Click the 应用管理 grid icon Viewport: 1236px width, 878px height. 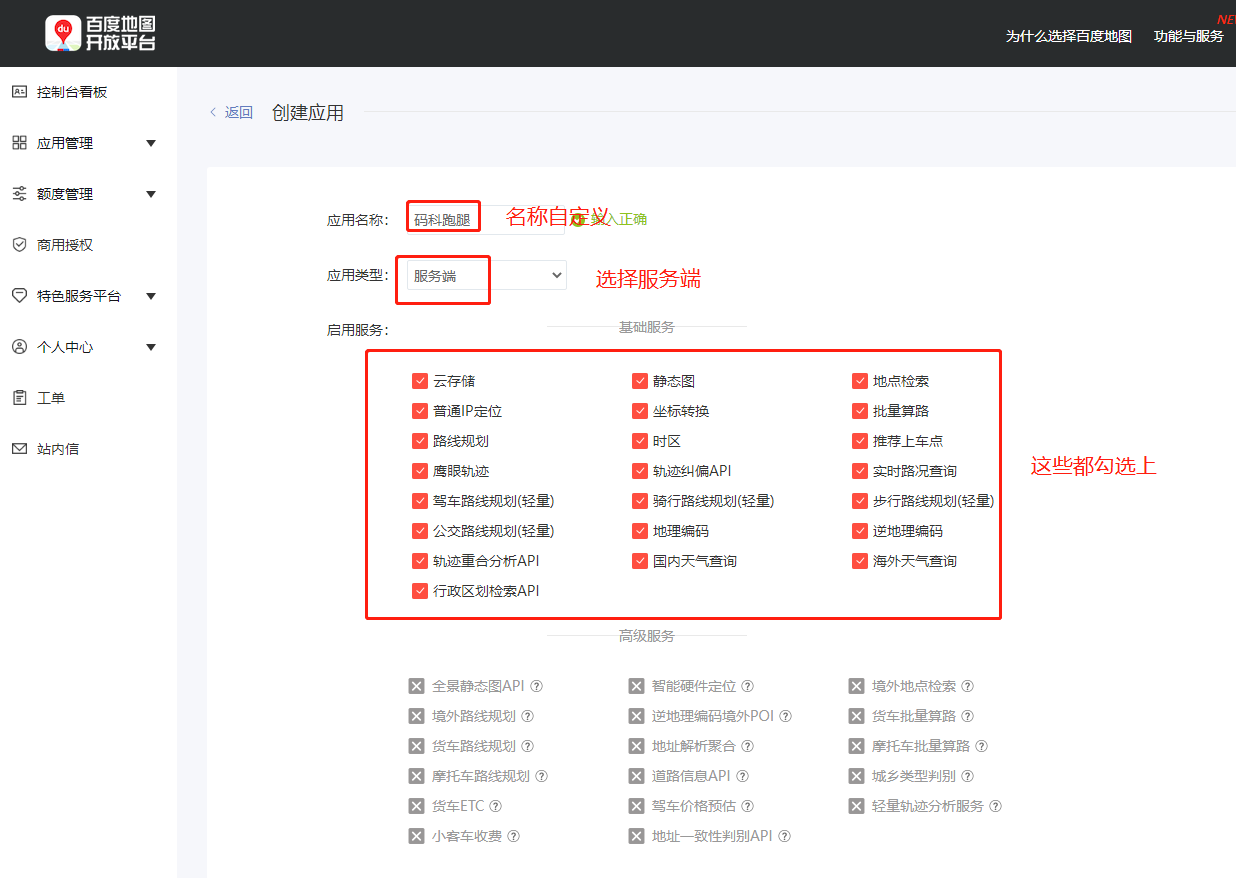pyautogui.click(x=19, y=143)
